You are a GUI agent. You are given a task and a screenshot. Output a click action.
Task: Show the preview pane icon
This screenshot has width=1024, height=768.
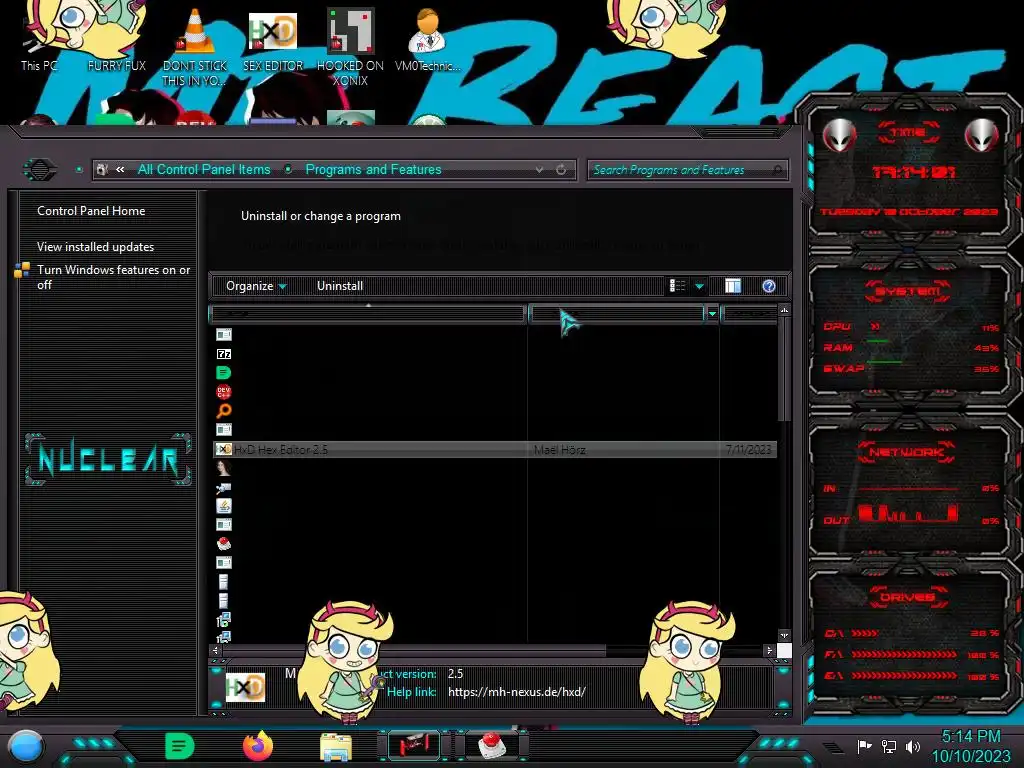click(x=733, y=286)
